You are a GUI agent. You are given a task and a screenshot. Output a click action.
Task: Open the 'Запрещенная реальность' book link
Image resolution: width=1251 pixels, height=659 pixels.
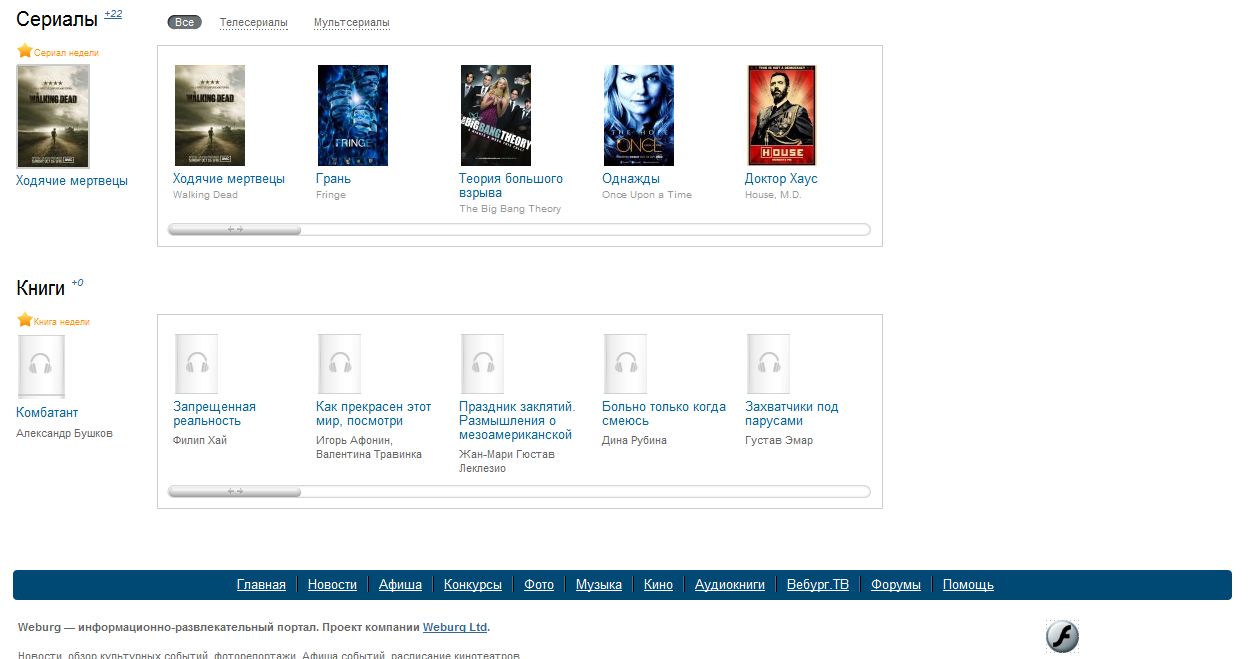click(214, 414)
